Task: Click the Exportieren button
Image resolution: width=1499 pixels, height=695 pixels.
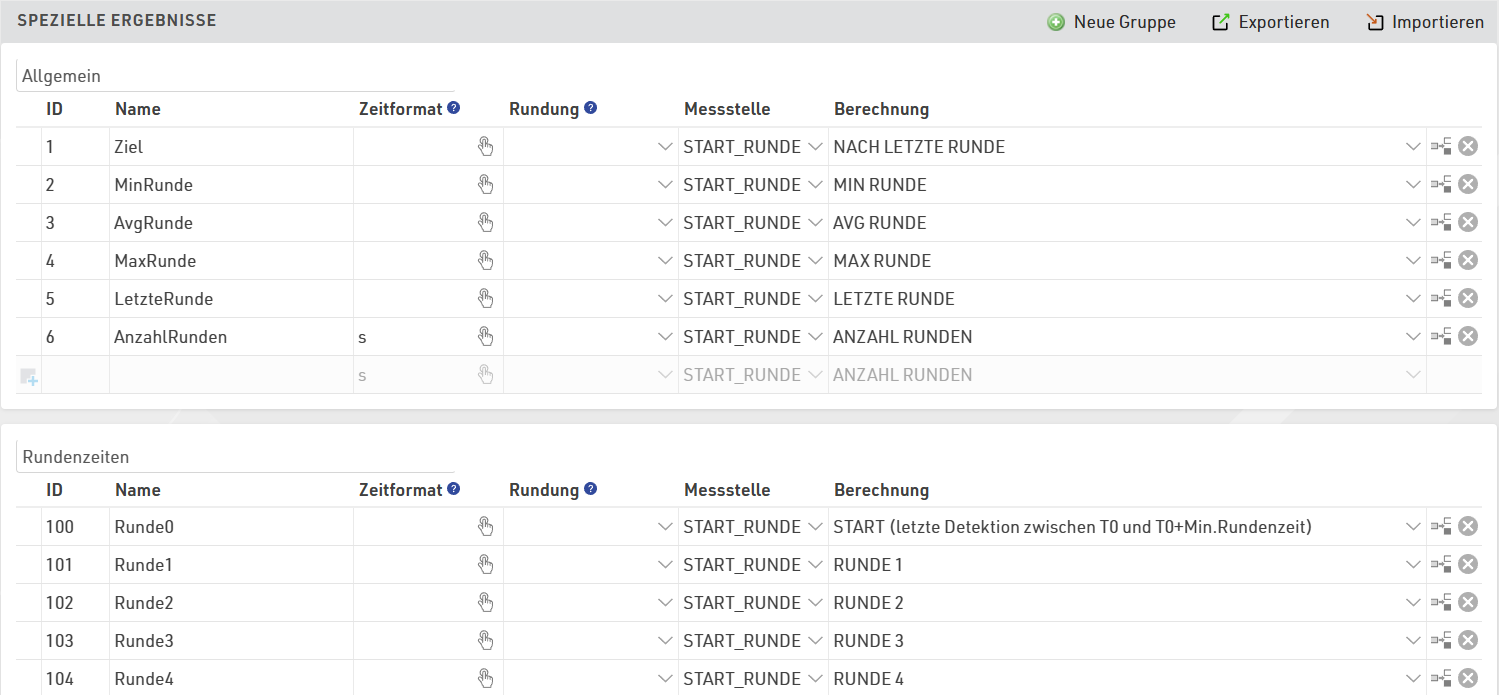Action: coord(1270,22)
